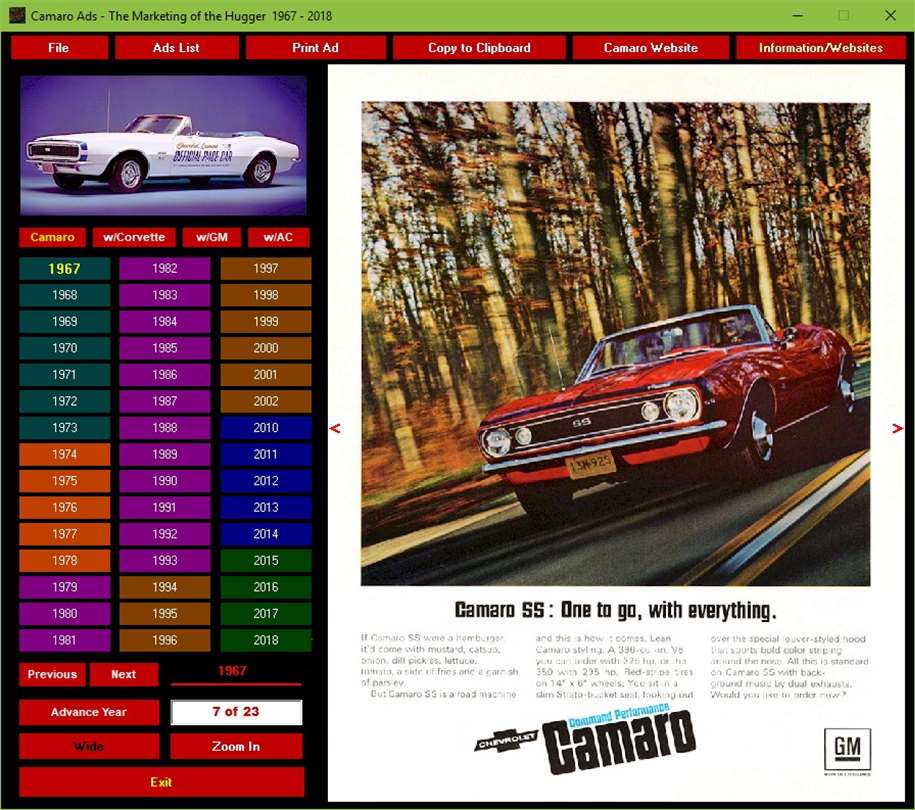Select year 2001
The width and height of the screenshot is (915, 810).
266,375
